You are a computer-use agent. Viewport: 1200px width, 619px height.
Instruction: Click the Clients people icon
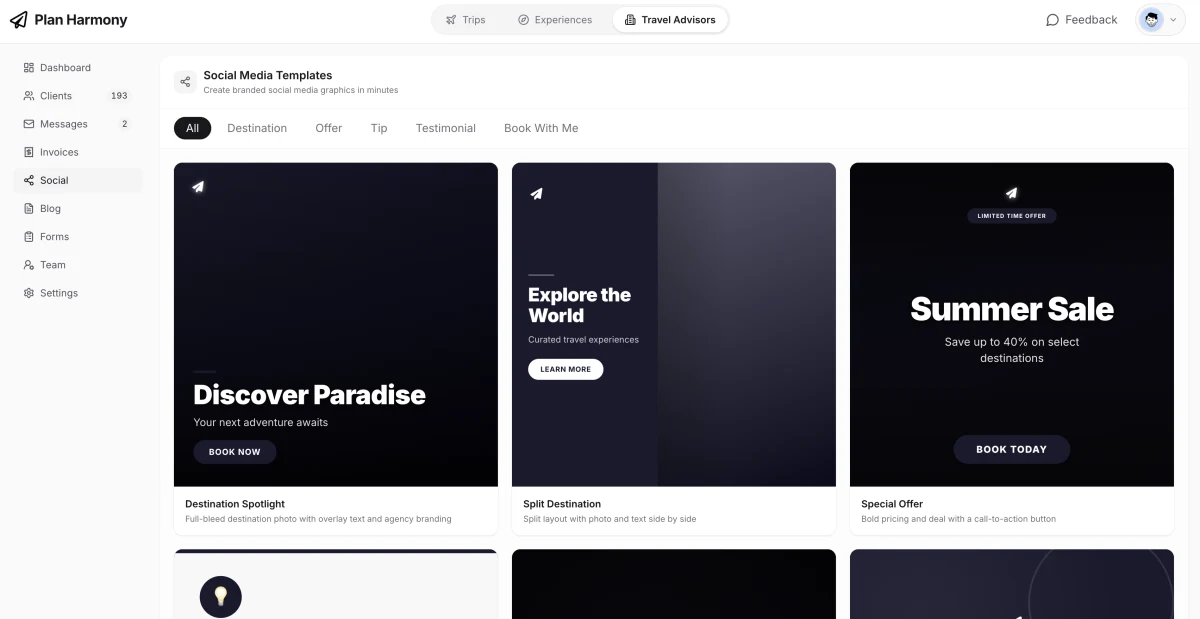(x=29, y=96)
